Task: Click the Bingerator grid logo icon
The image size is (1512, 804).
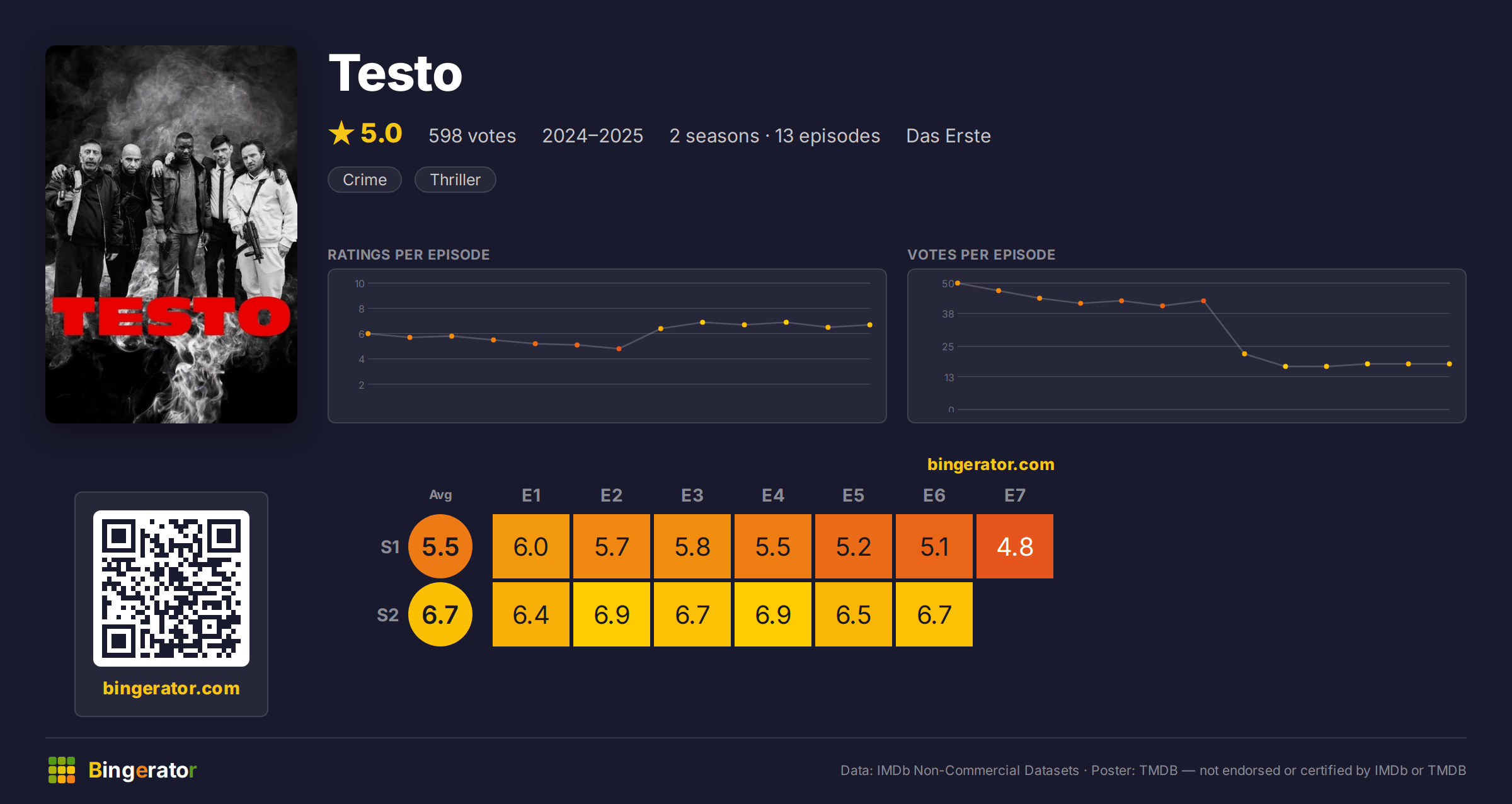Action: pyautogui.click(x=62, y=770)
